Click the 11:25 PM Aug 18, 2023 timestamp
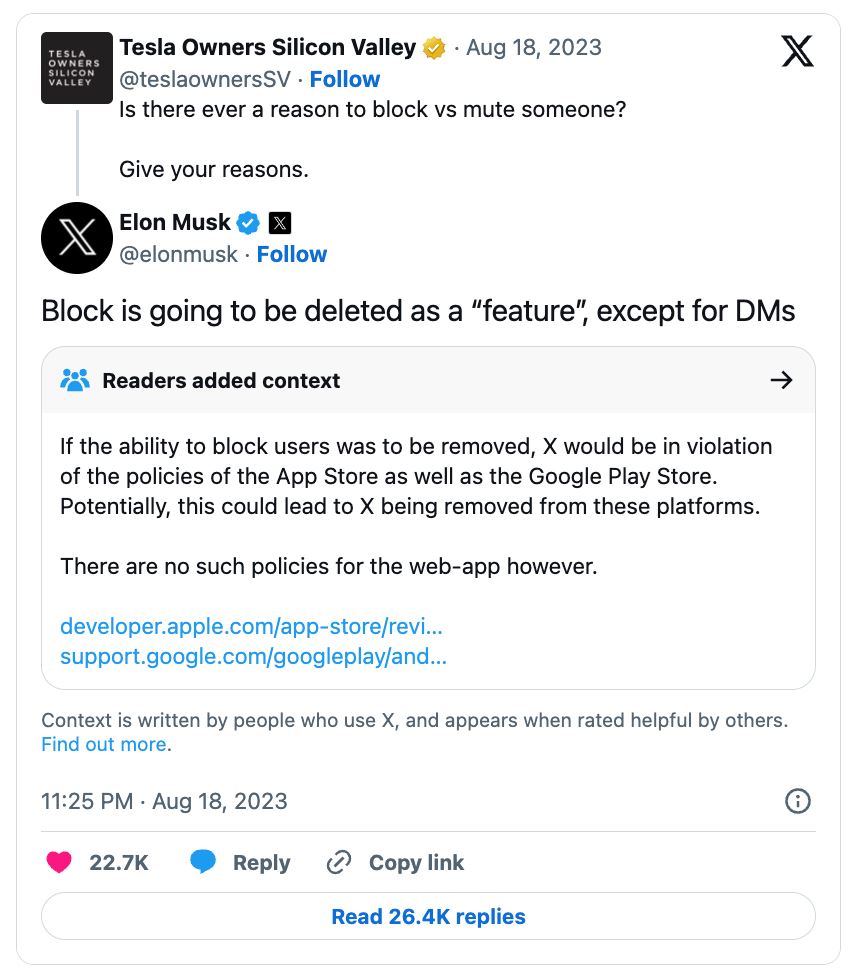The image size is (858, 978). (x=164, y=801)
